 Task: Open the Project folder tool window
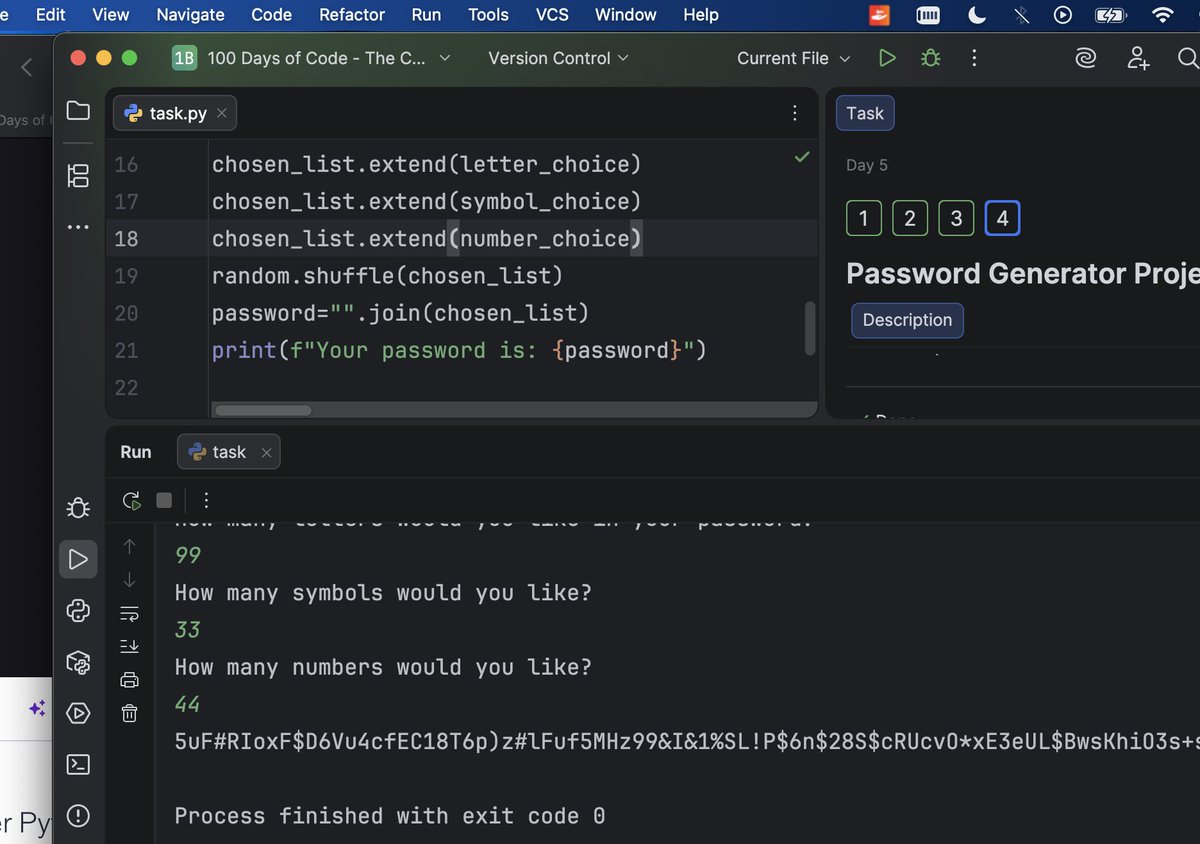(78, 111)
